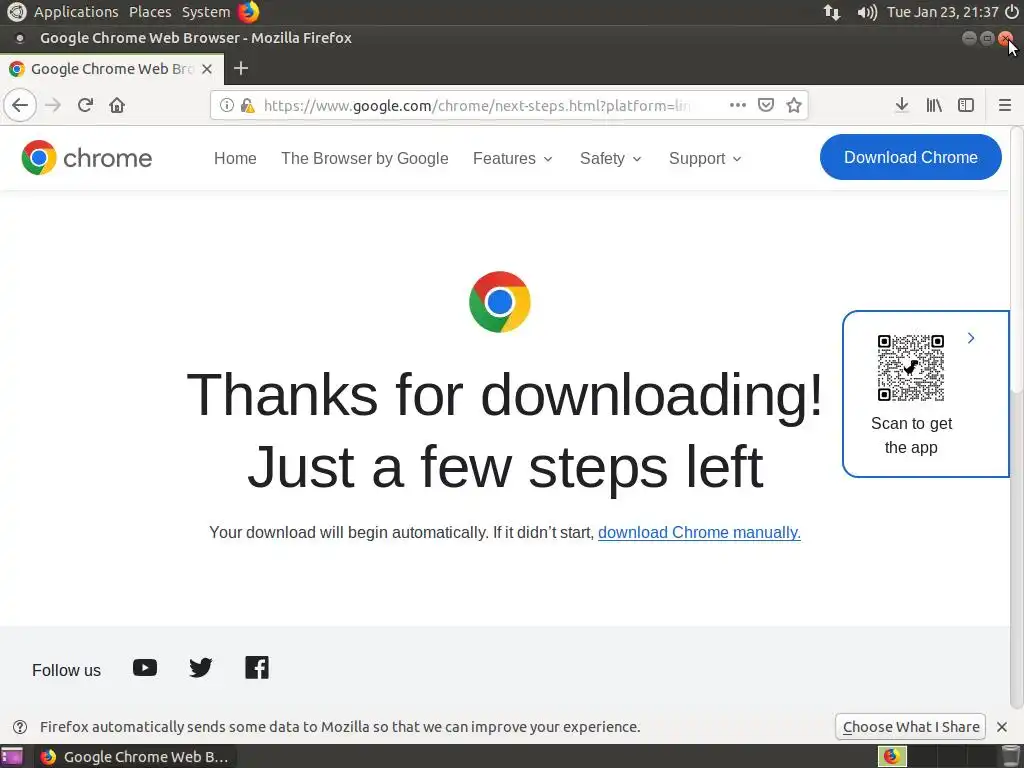Click Choose What I Share button
The image size is (1024, 768).
point(910,727)
